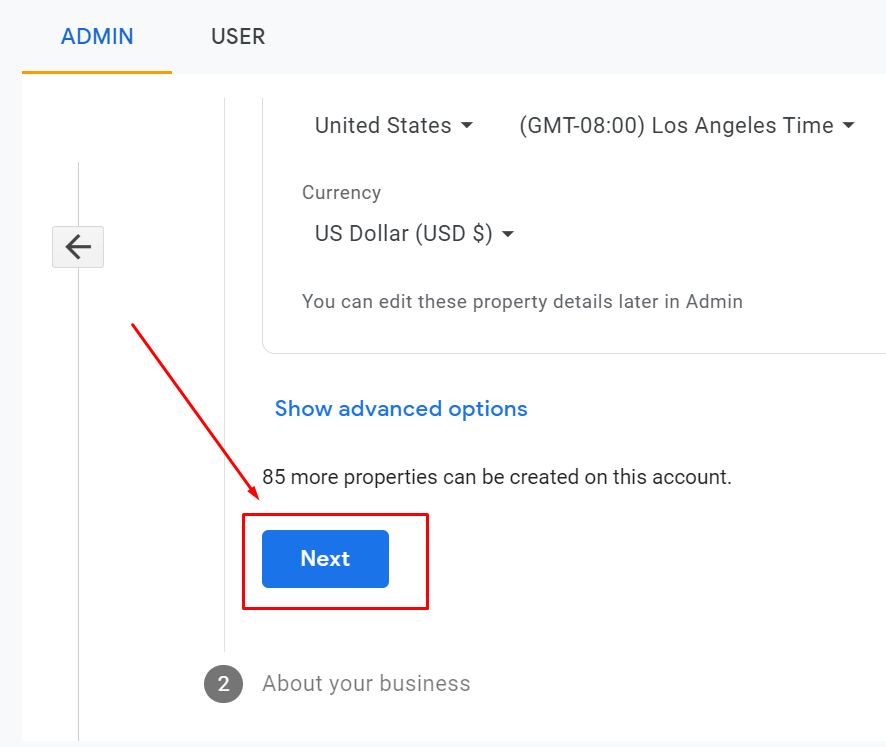Click the back arrow icon button
886x747 pixels.
point(78,247)
